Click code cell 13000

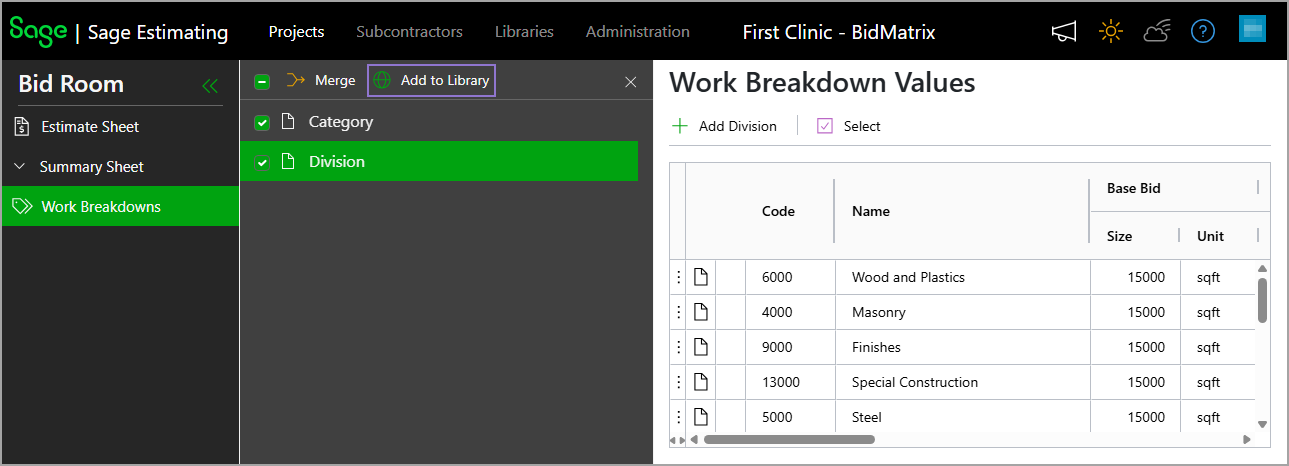790,382
